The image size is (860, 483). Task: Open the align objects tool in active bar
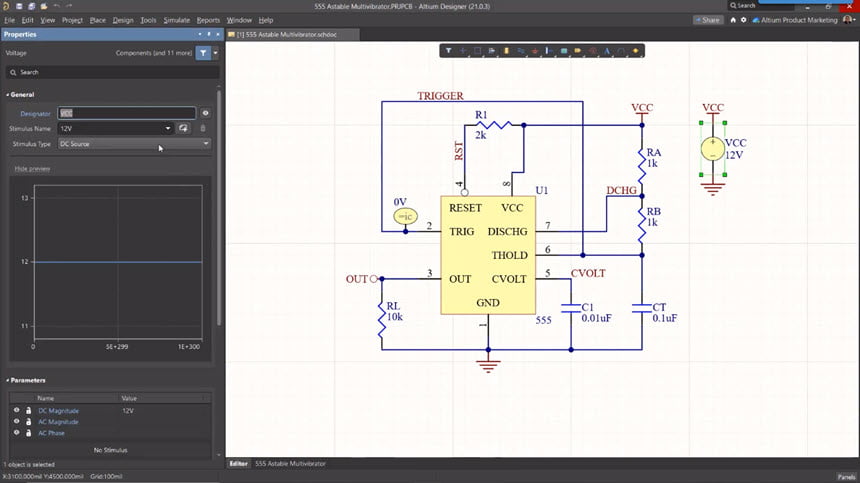pyautogui.click(x=492, y=51)
